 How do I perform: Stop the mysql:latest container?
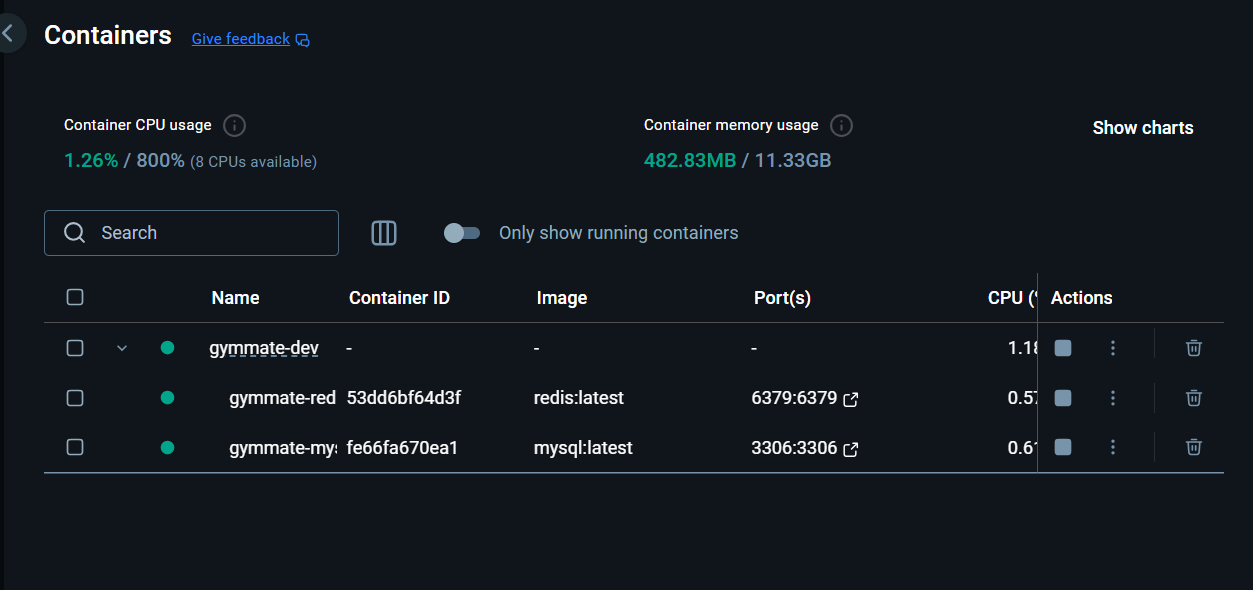tap(1063, 447)
